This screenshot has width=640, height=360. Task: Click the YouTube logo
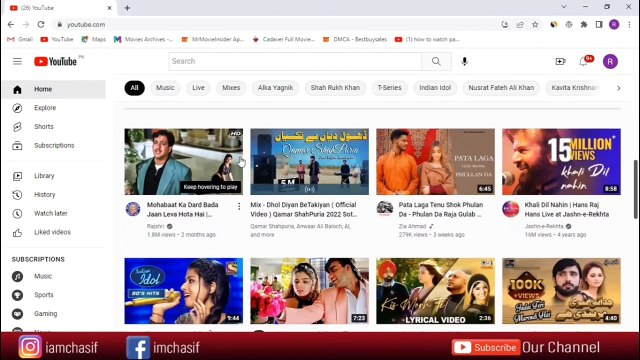pyautogui.click(x=56, y=62)
